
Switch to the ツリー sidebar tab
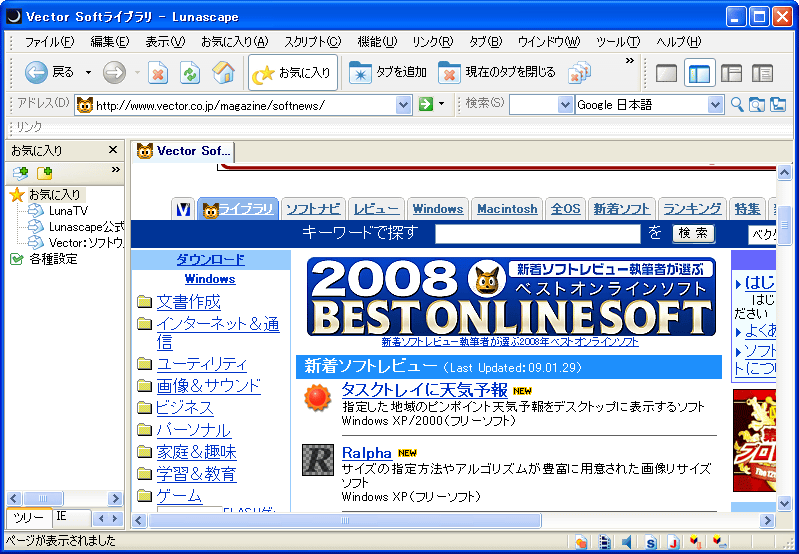[x=29, y=518]
